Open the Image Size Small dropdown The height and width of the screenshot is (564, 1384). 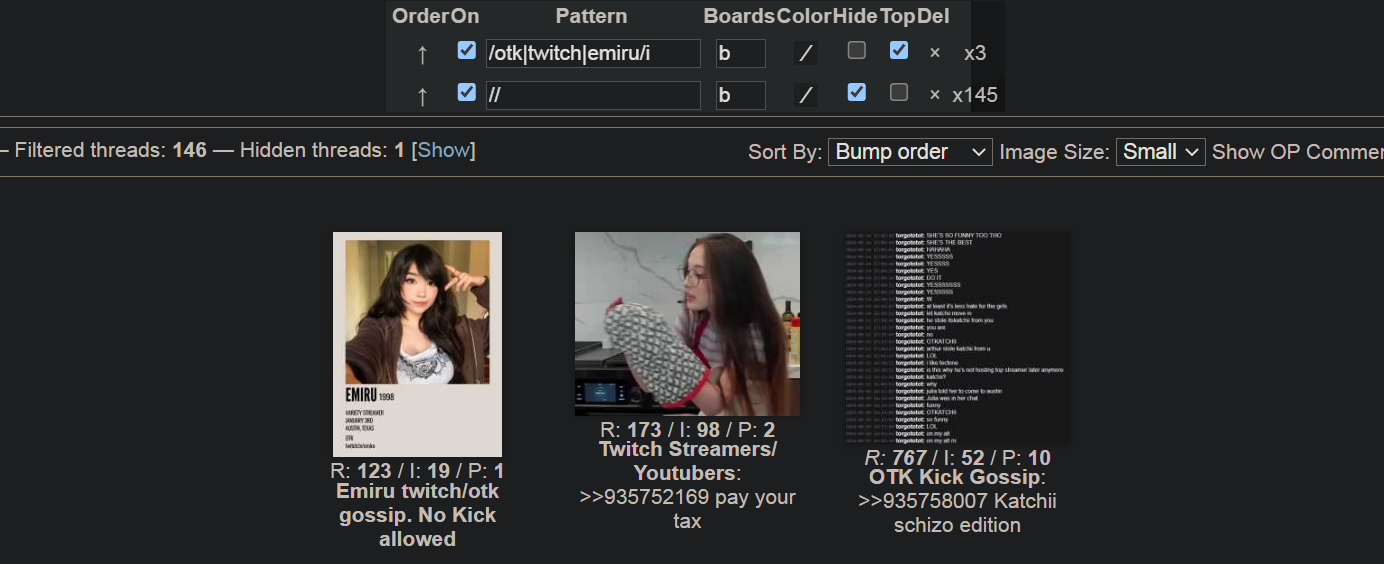tap(1161, 152)
